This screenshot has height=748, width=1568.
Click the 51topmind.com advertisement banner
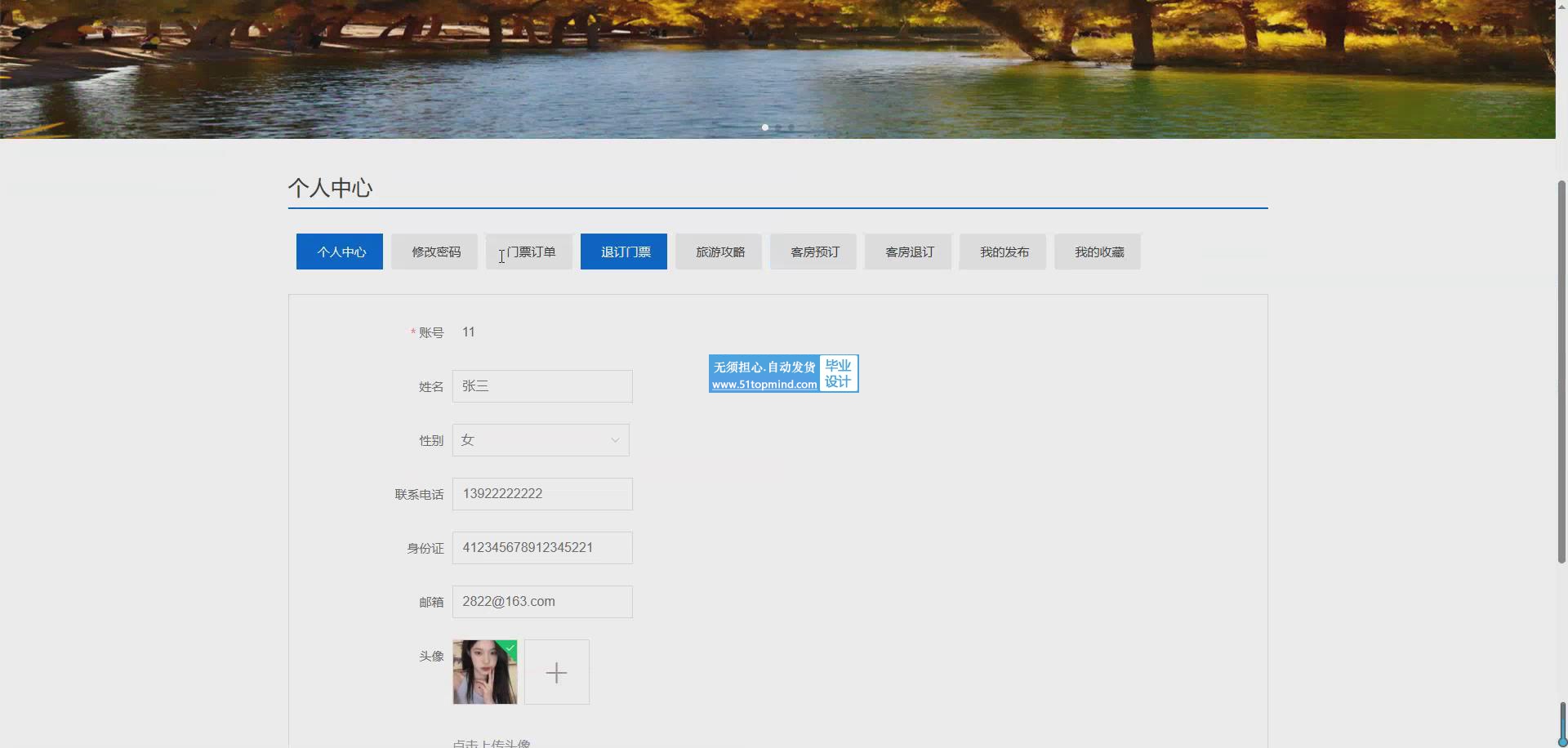coord(783,374)
